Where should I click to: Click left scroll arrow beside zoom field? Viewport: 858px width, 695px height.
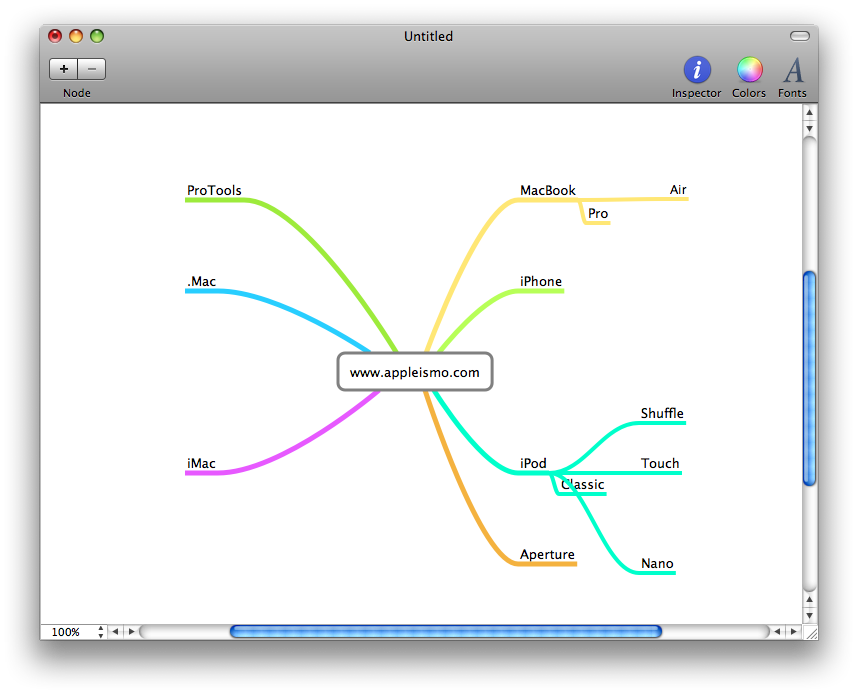115,632
